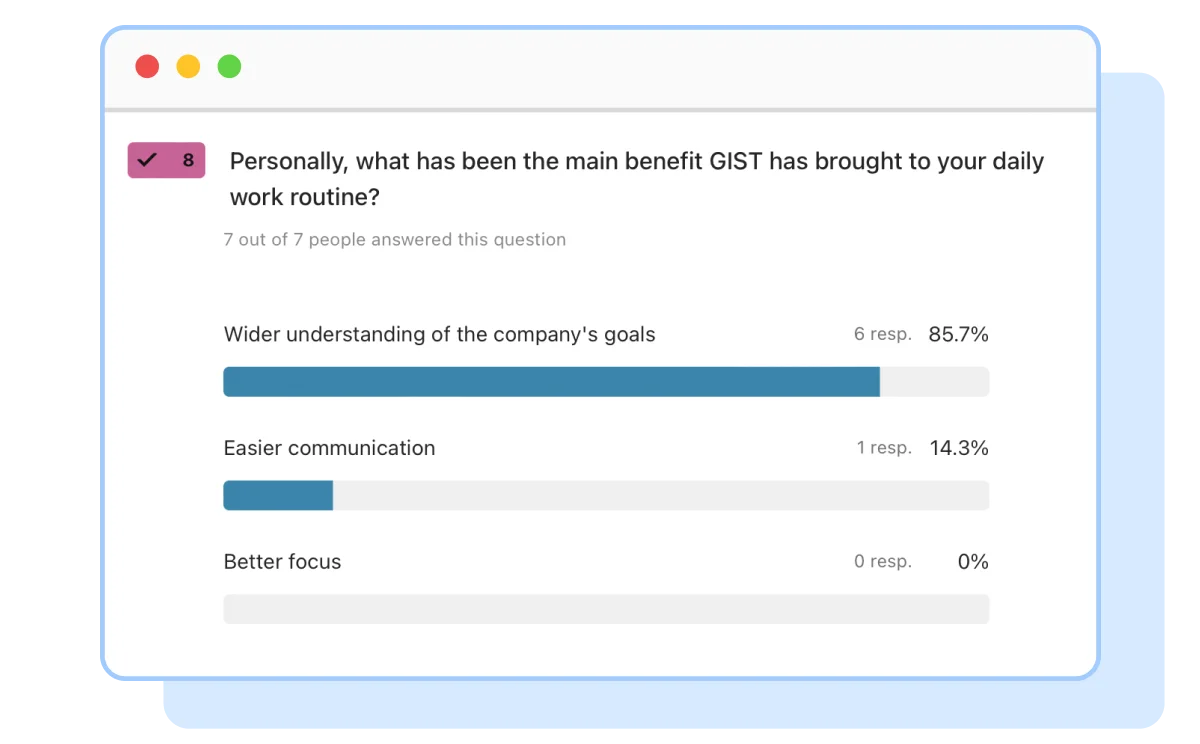Click the 'Easier communication' answer label
This screenshot has width=1200, height=744.
click(x=329, y=448)
